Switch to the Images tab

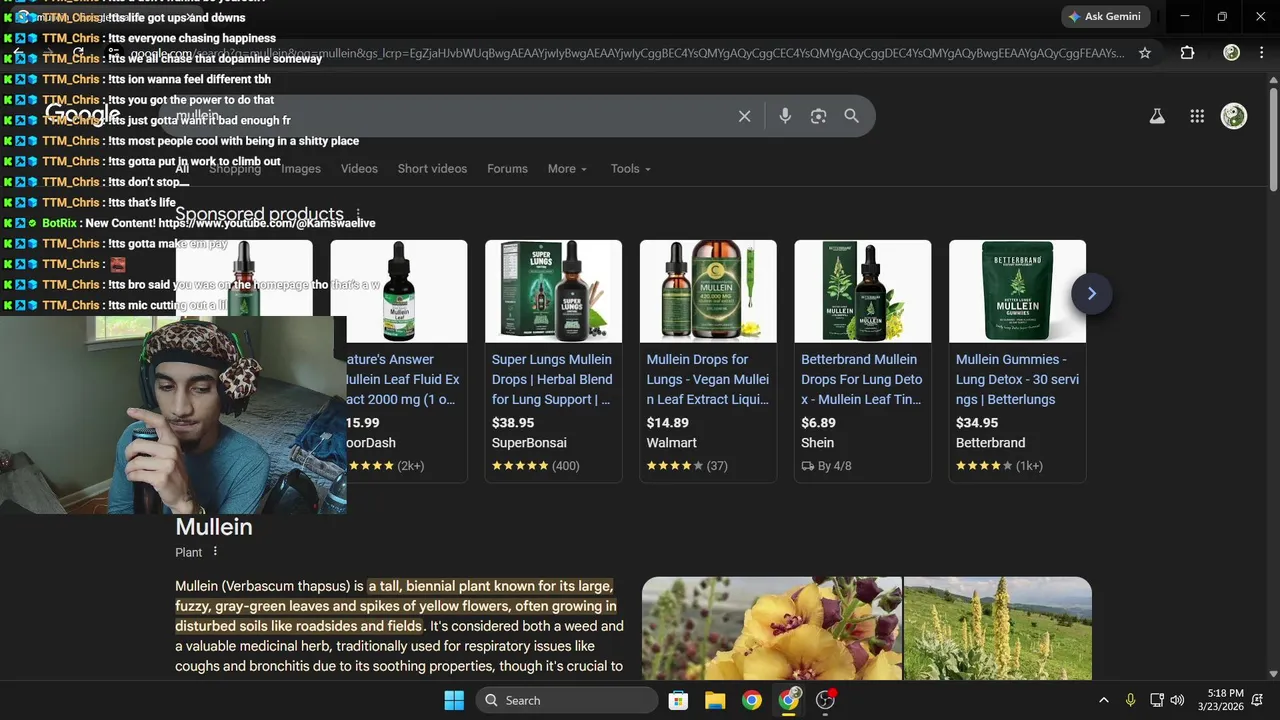301,169
